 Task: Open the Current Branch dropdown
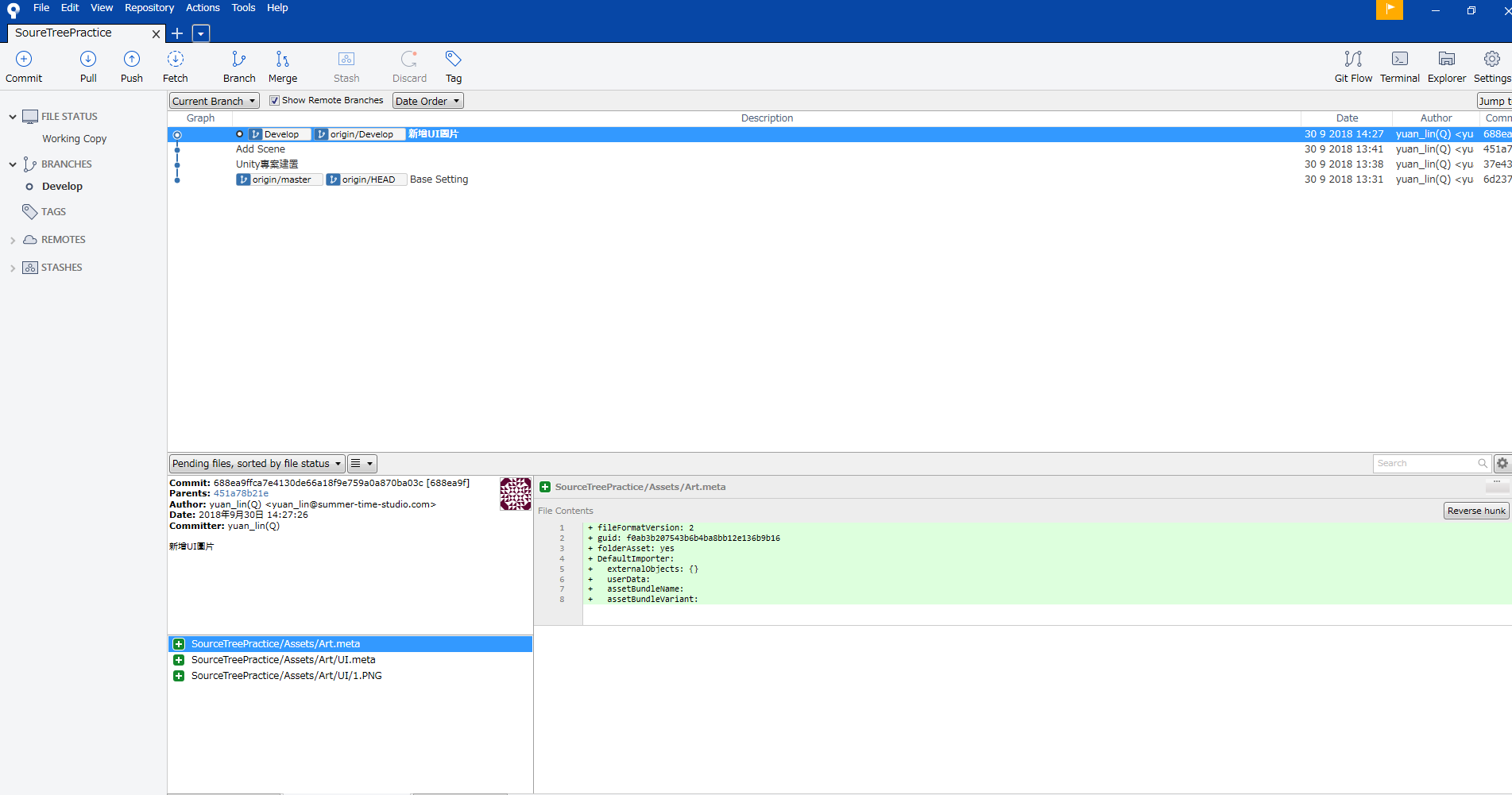[x=215, y=101]
